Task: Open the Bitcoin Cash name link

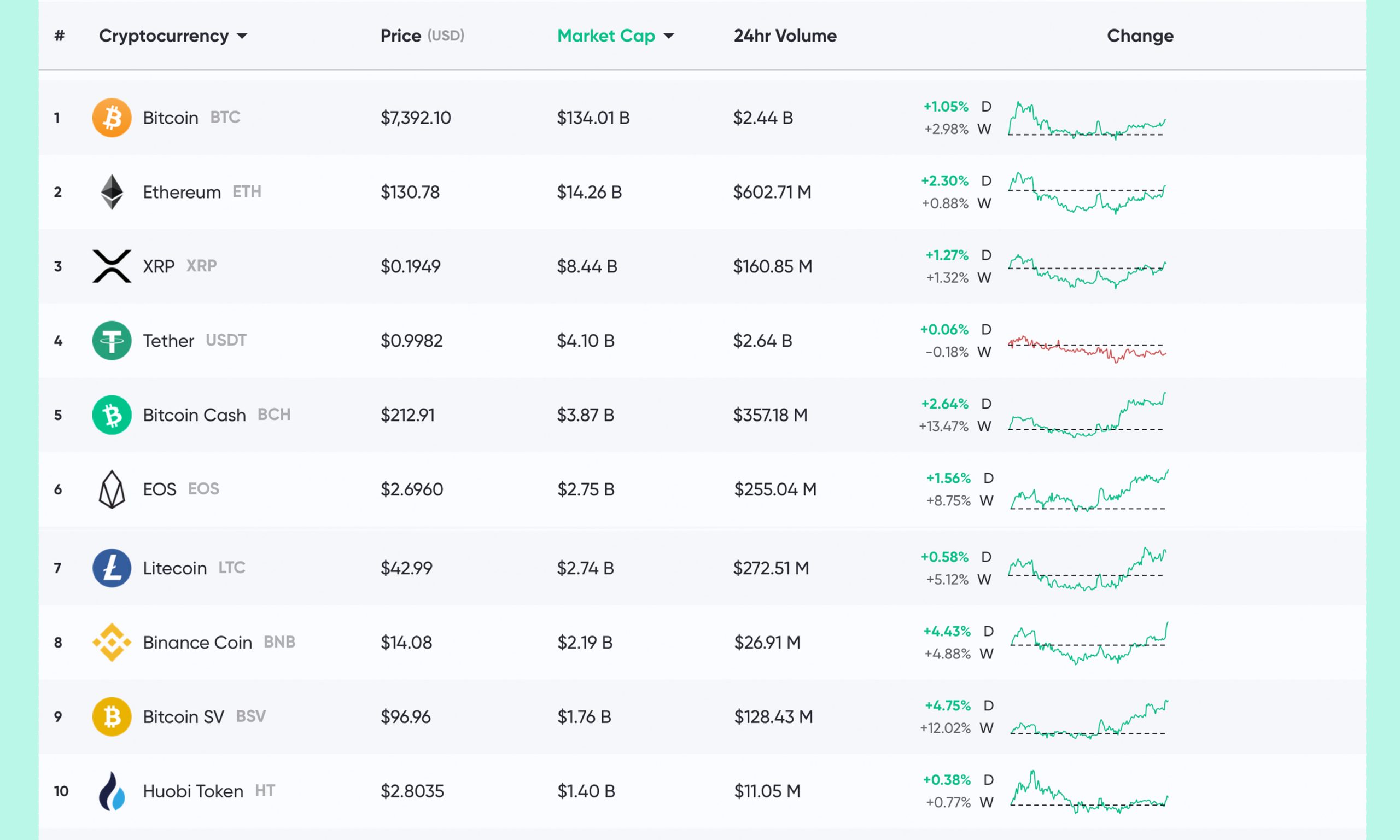Action: [194, 415]
